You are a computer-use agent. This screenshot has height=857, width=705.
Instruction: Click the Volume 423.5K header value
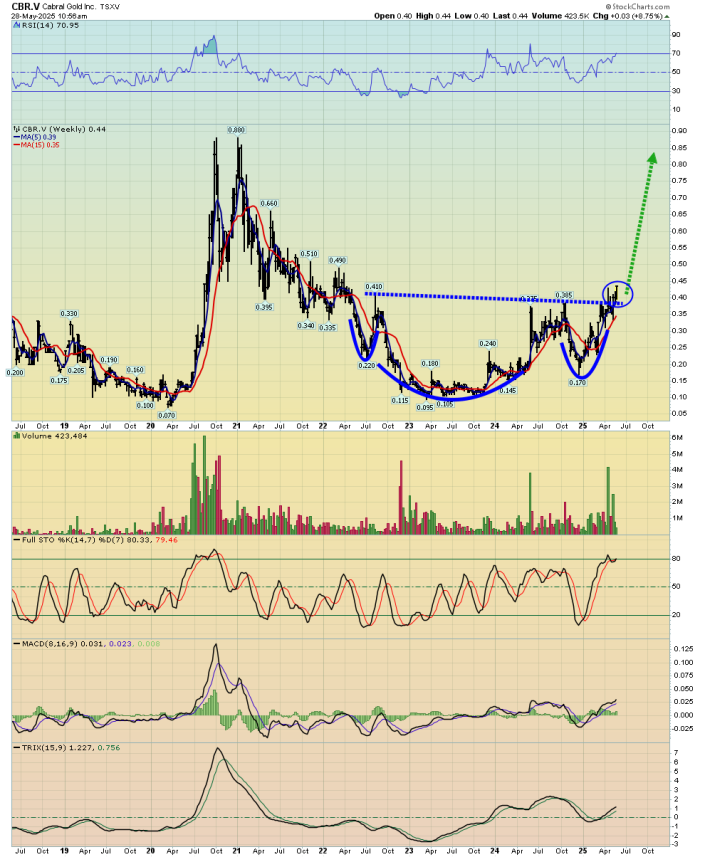tap(561, 16)
